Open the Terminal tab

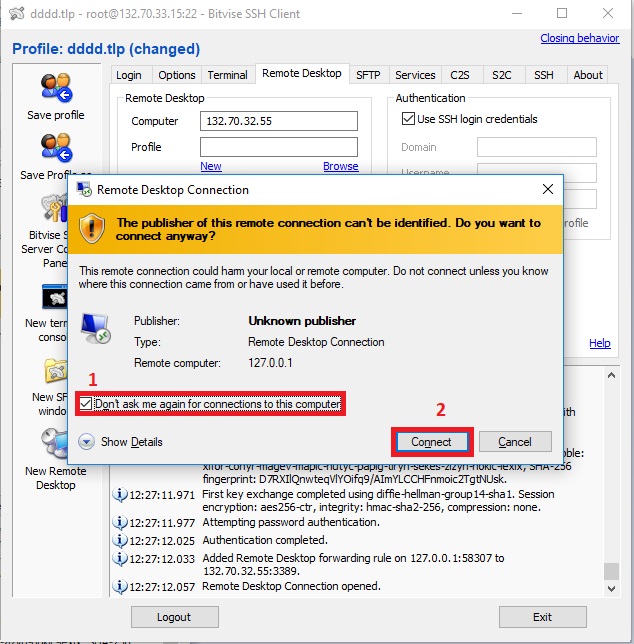[x=227, y=75]
